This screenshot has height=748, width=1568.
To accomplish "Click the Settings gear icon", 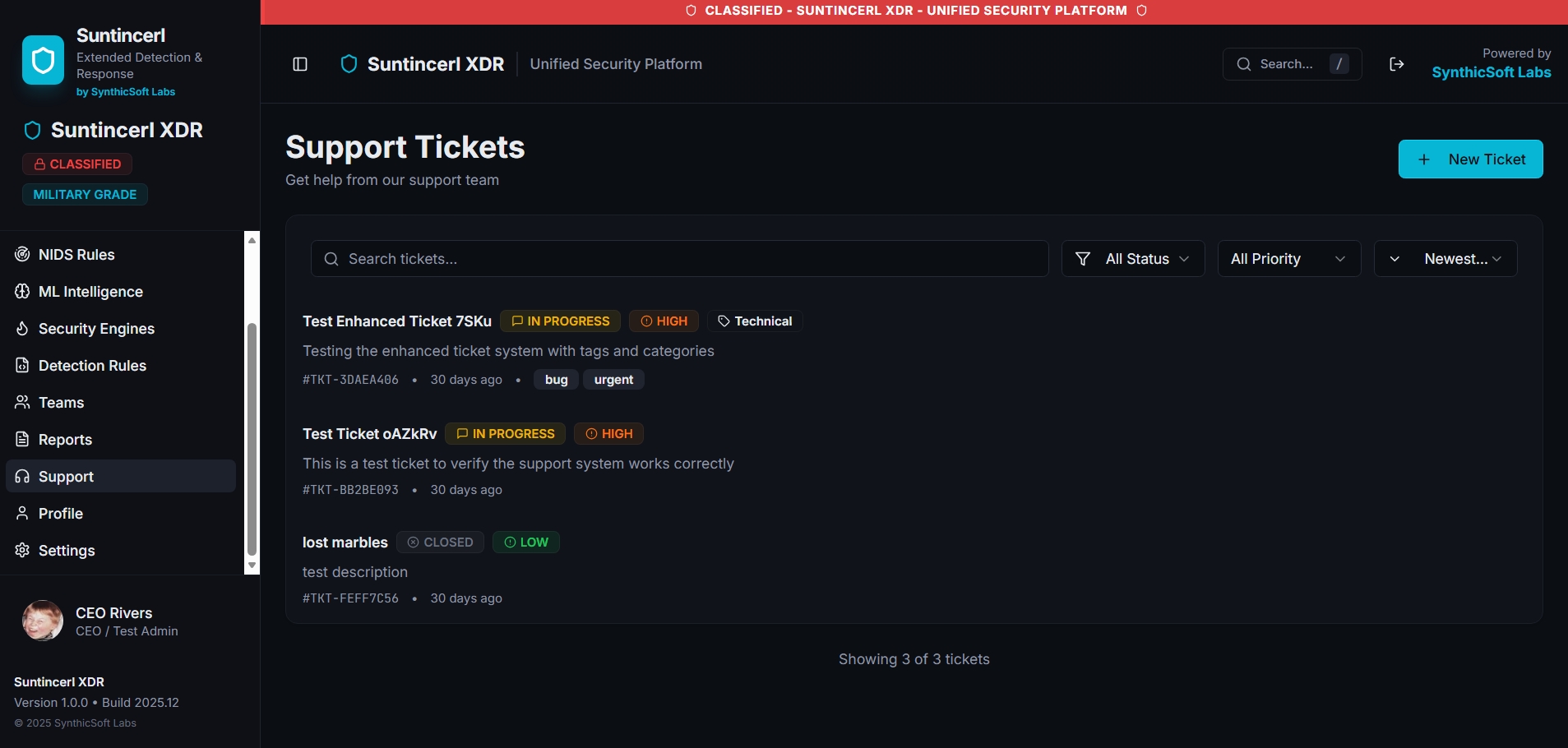I will (x=22, y=551).
